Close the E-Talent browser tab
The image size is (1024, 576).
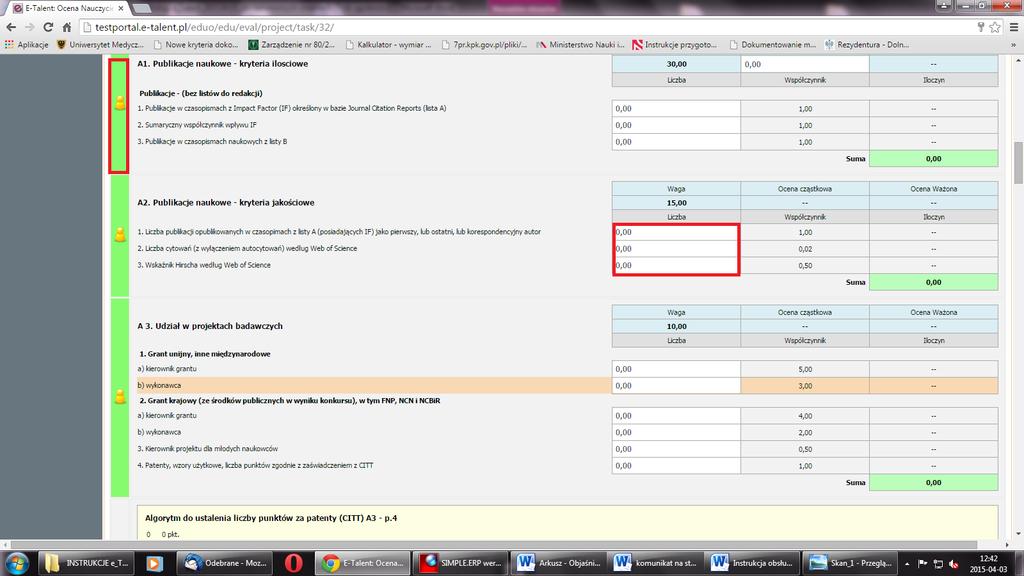(x=121, y=8)
